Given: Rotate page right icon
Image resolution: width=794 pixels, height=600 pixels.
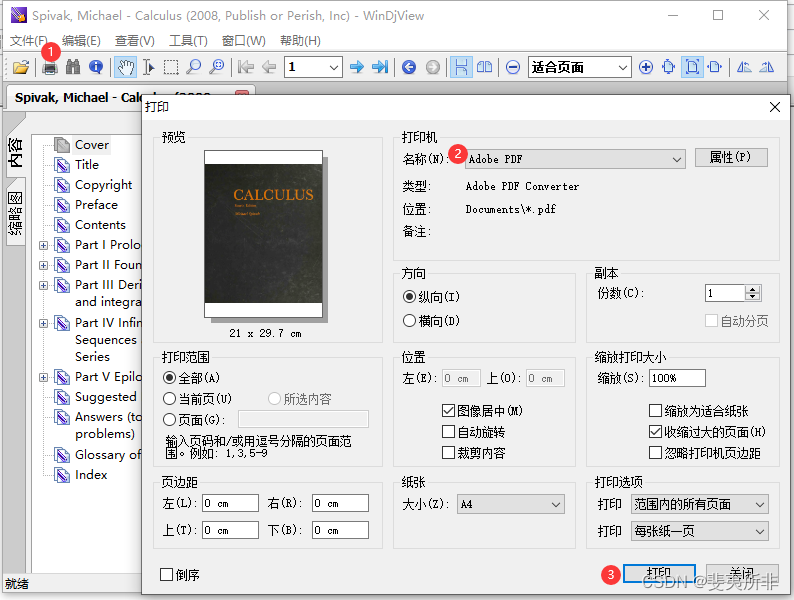Looking at the screenshot, I should (767, 67).
